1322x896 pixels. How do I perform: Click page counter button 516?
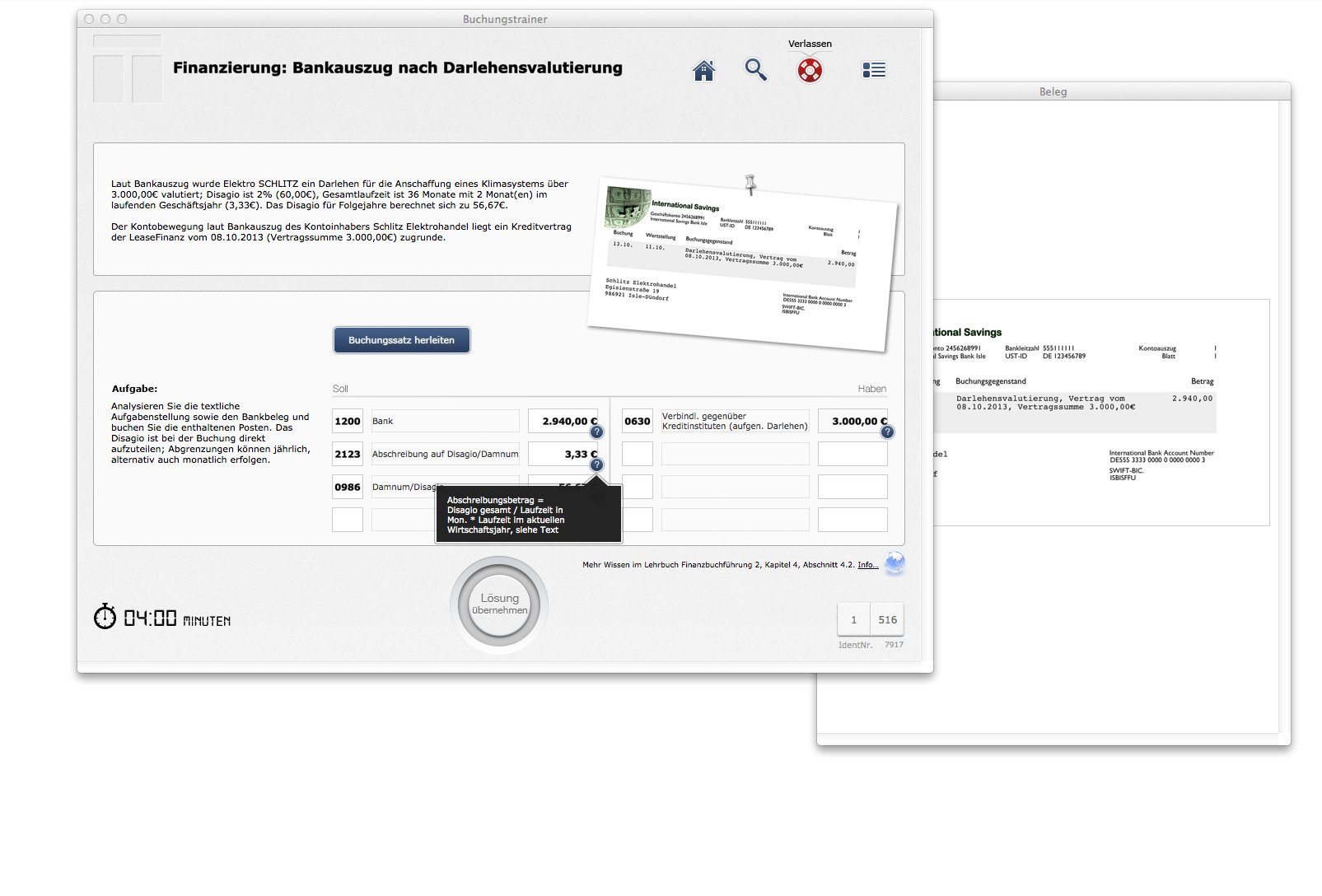[x=887, y=620]
